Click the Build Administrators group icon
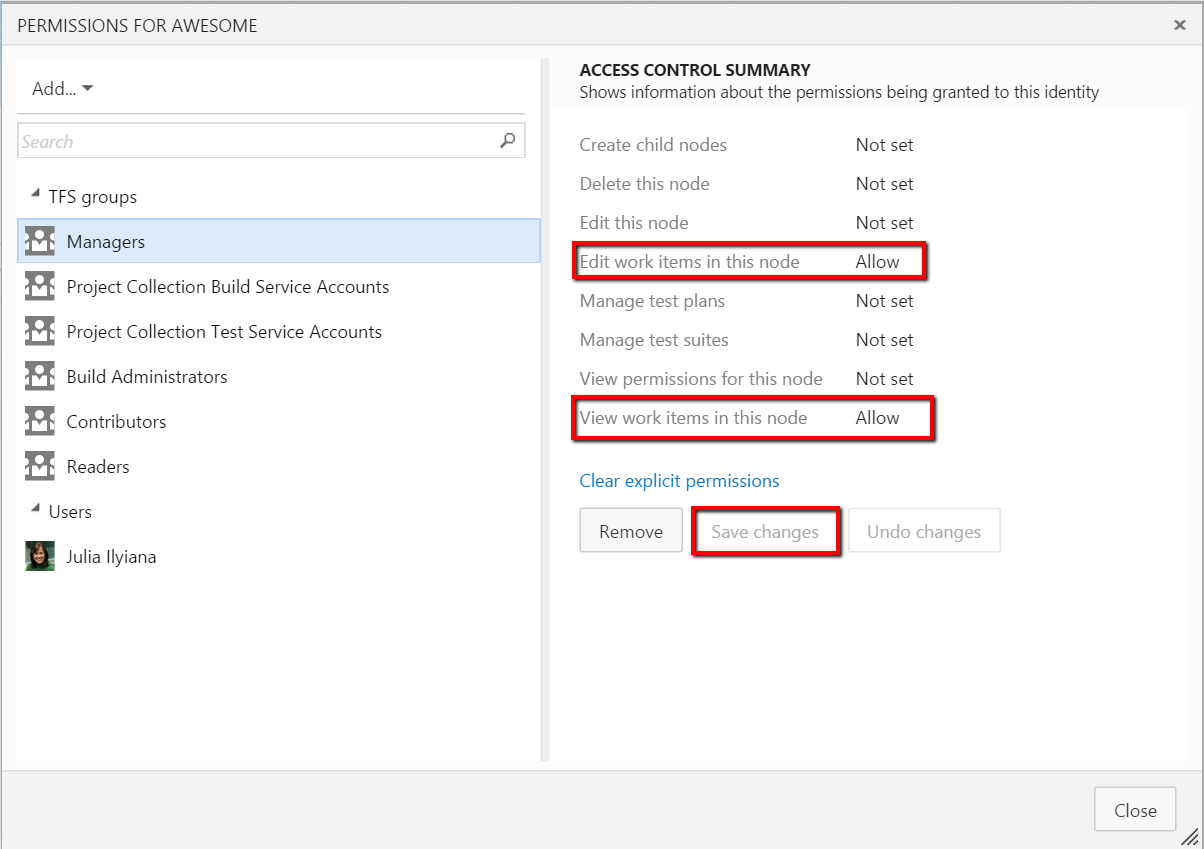The image size is (1204, 849). click(40, 377)
